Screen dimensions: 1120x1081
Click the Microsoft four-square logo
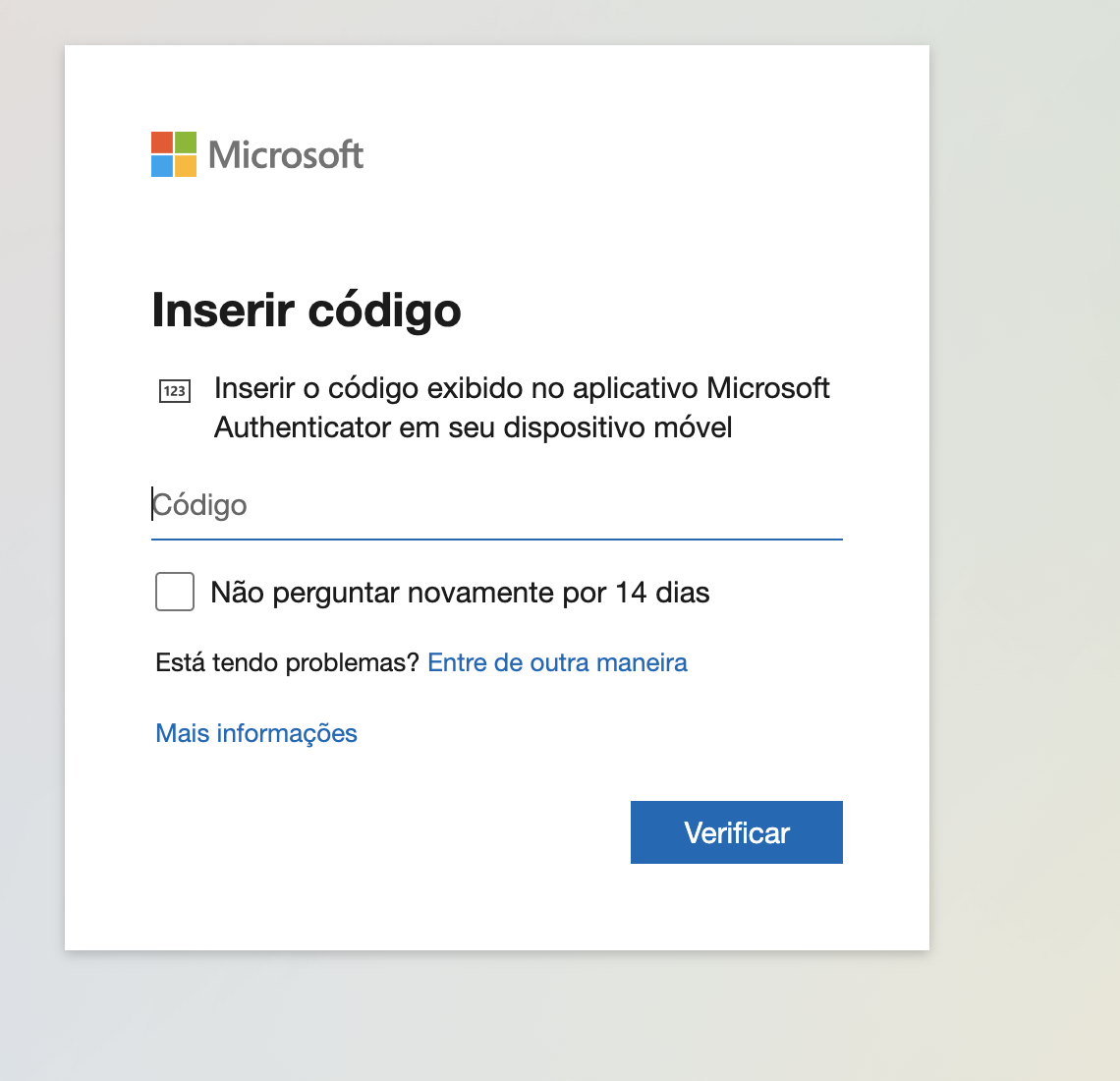(x=174, y=154)
